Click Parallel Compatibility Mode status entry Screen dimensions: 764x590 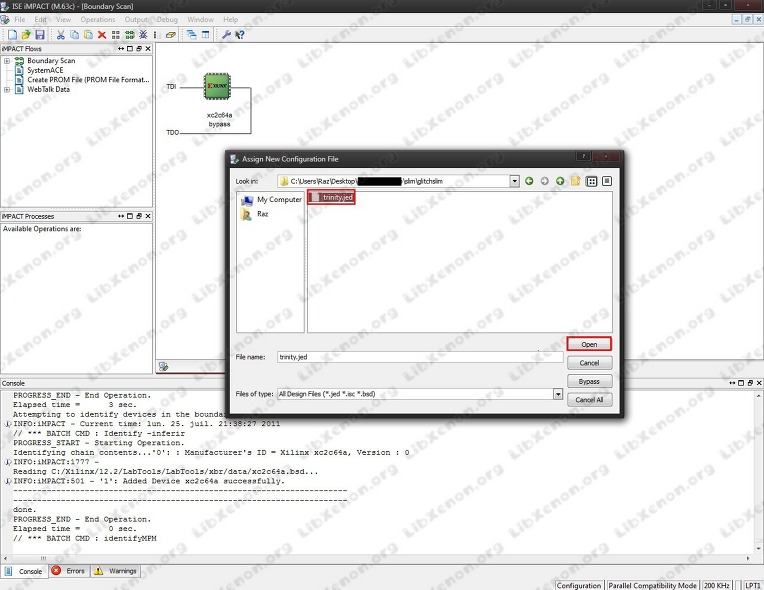(652, 585)
